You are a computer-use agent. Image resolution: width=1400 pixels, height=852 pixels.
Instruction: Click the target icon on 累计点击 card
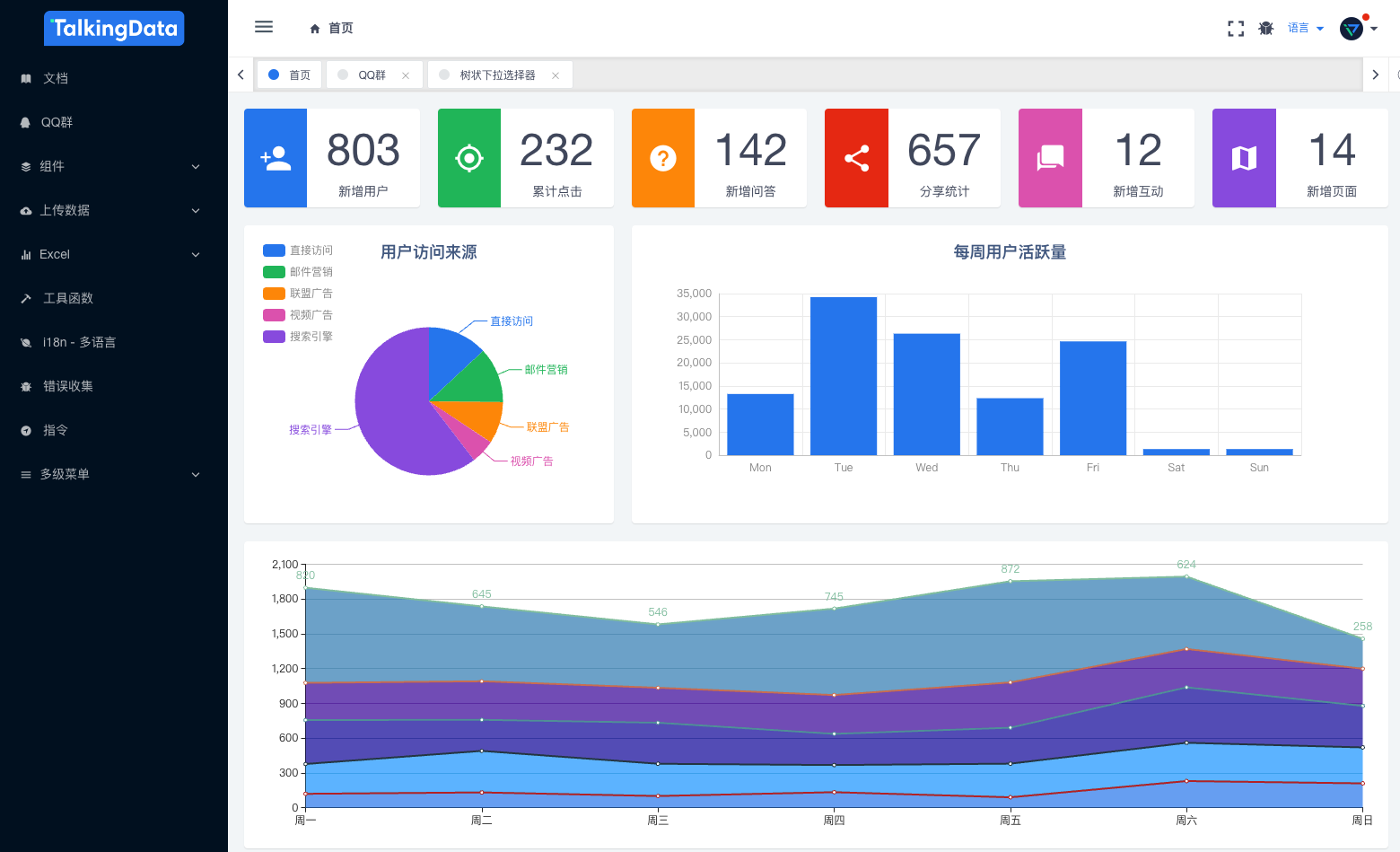[x=469, y=158]
